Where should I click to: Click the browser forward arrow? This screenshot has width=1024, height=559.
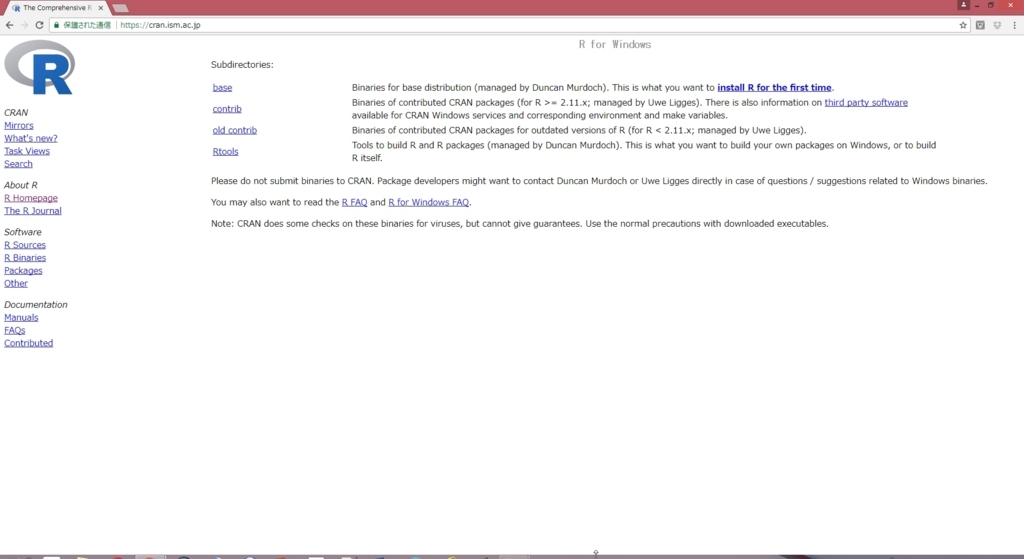click(24, 25)
